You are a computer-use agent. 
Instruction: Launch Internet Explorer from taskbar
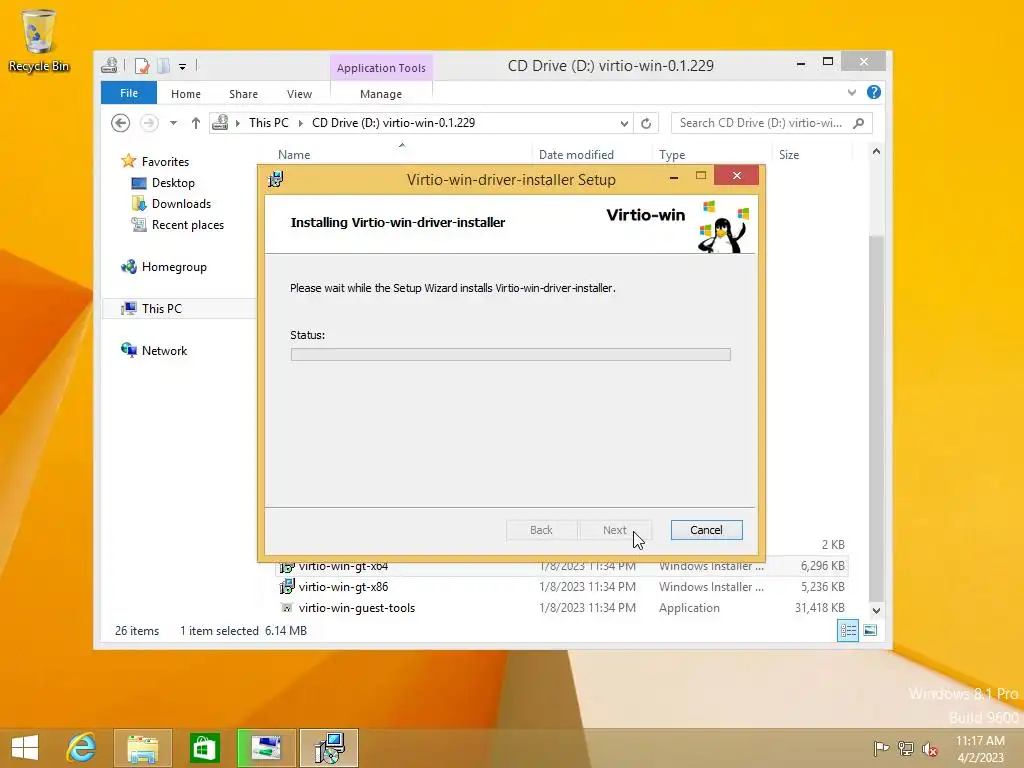click(82, 748)
